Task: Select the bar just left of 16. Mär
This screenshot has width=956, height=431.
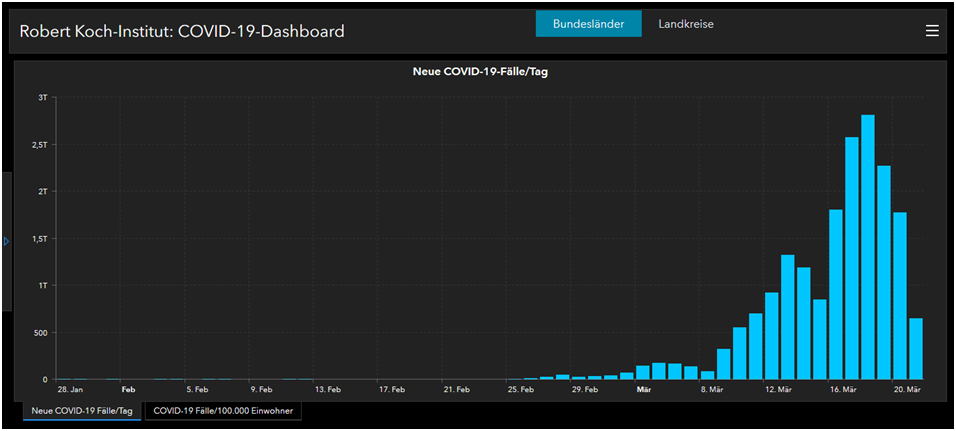Action: coord(820,339)
